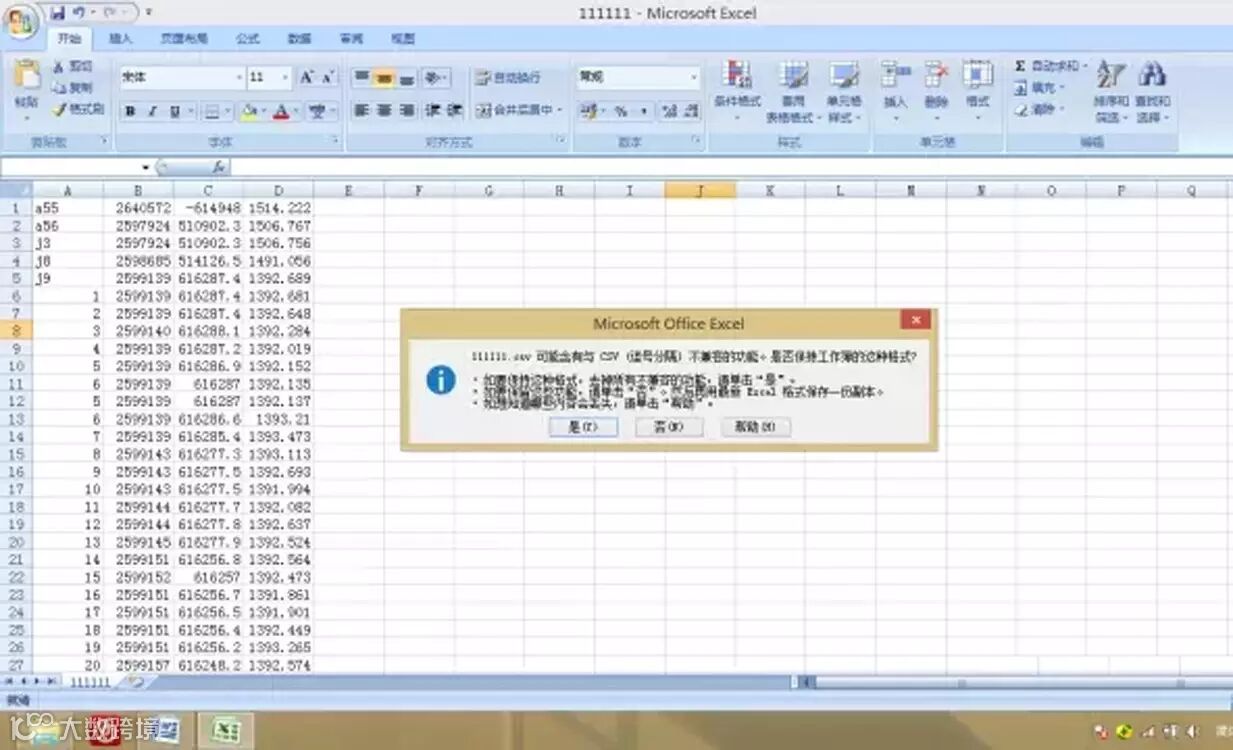
Task: Click Yes (是) in the Excel dialog
Action: (583, 427)
